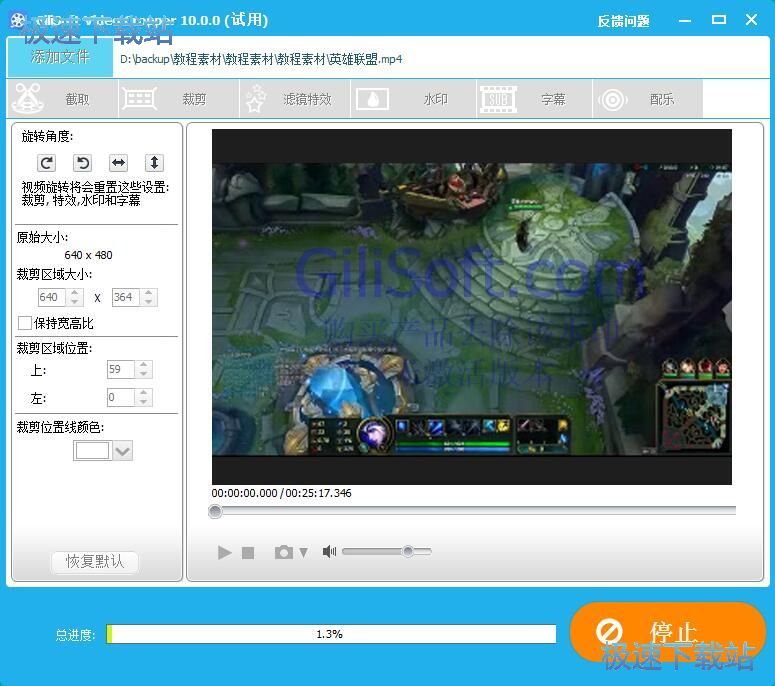Rotate video clockwise with the rotate-right icon
This screenshot has width=775, height=686.
coord(46,163)
